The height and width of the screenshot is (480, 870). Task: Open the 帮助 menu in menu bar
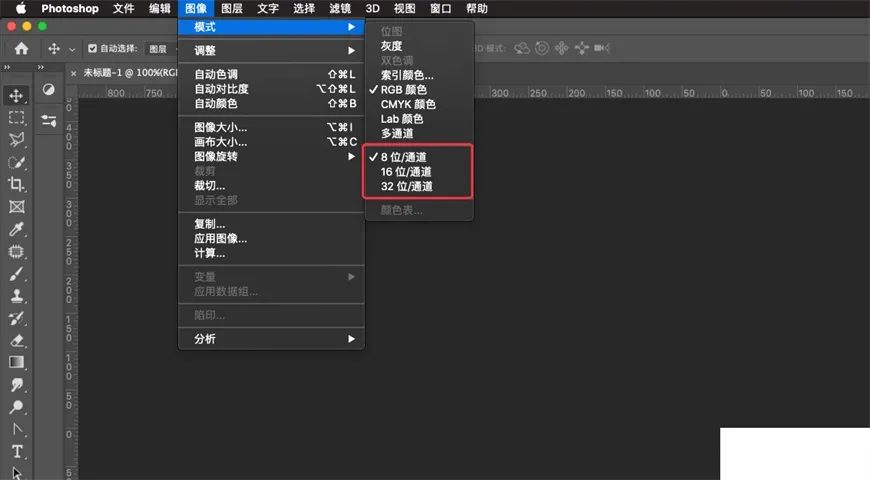(477, 8)
